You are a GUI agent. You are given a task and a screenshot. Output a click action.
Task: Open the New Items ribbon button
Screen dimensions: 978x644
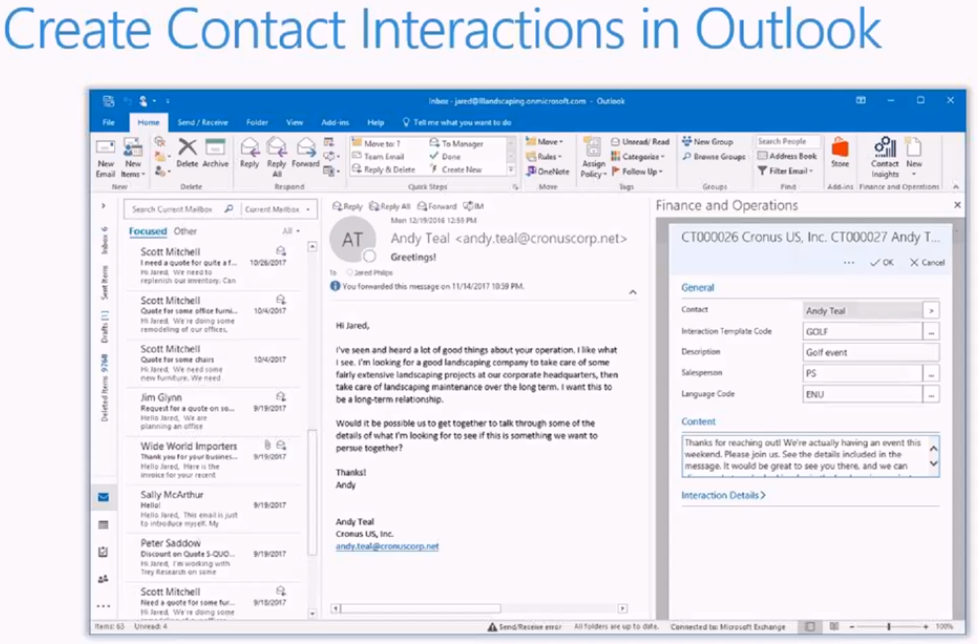pos(133,158)
